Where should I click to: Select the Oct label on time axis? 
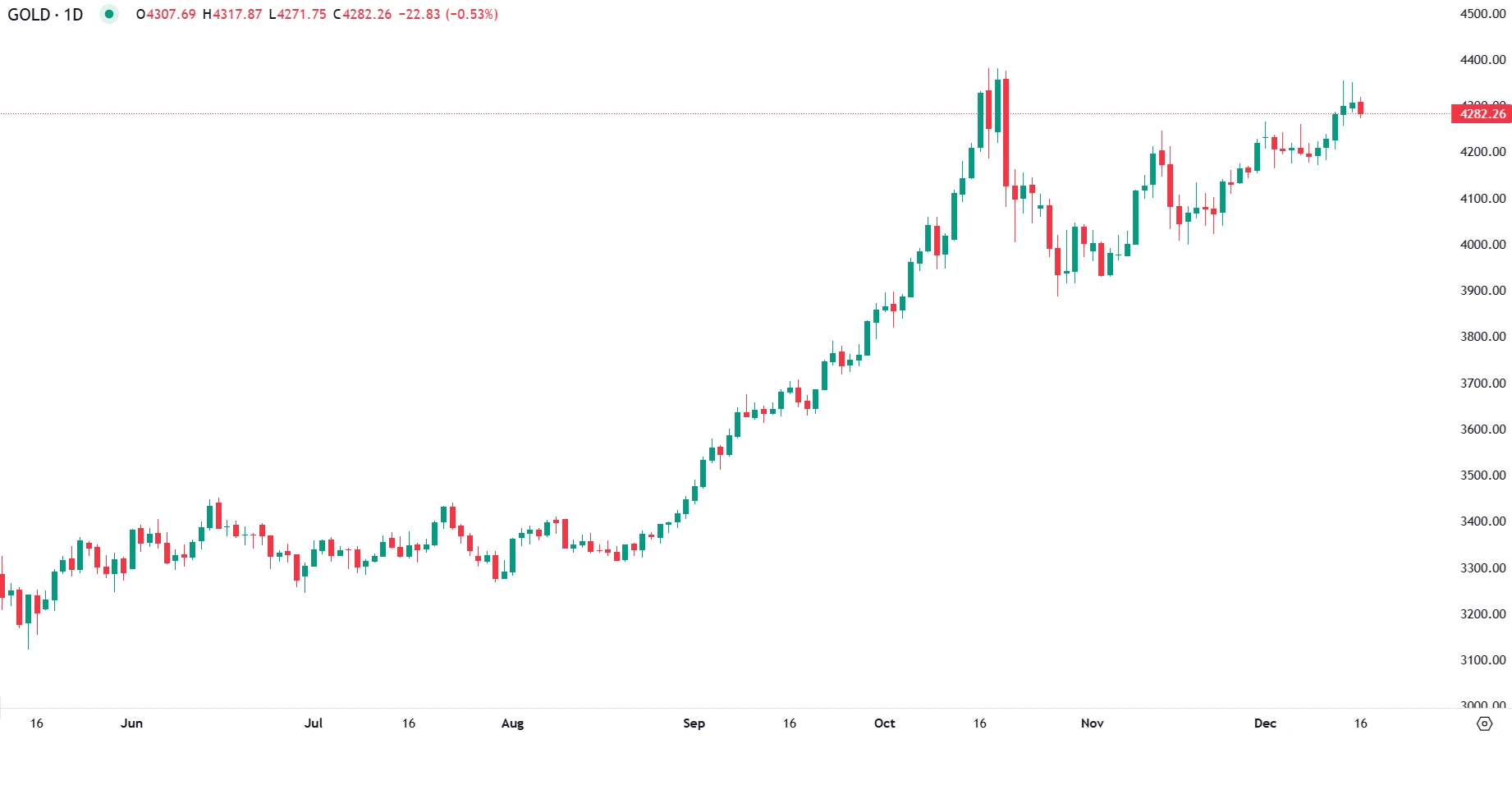(884, 723)
